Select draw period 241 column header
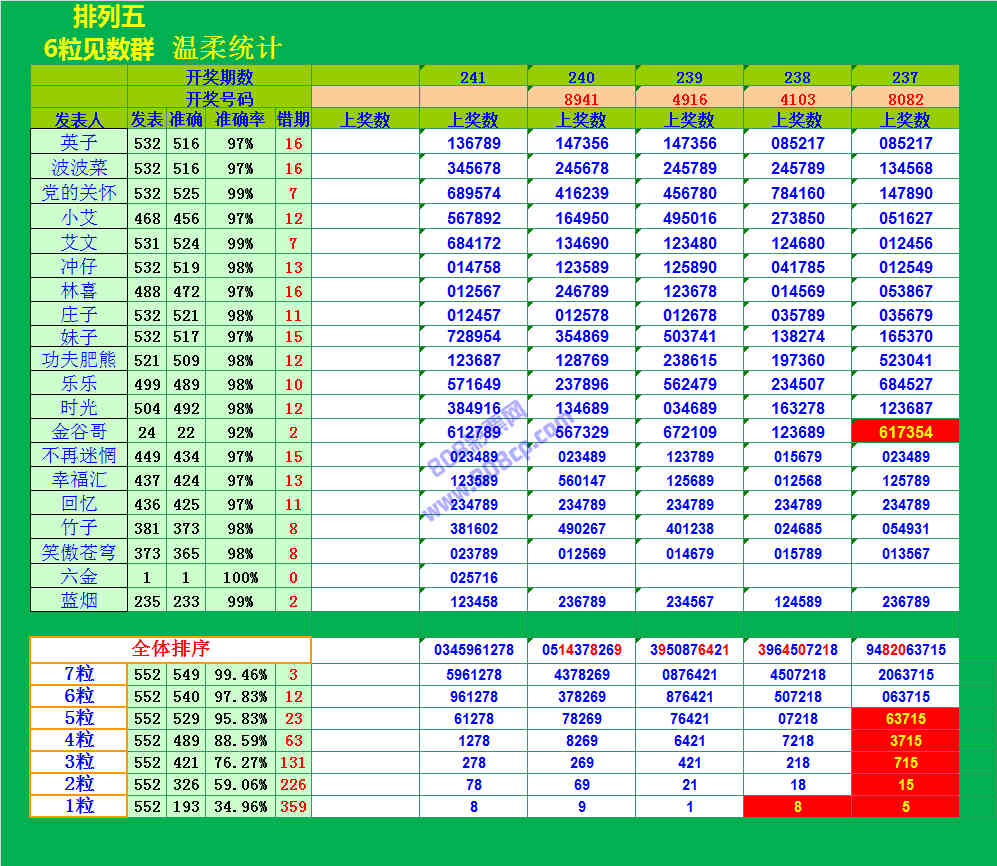This screenshot has height=866, width=997. point(473,77)
